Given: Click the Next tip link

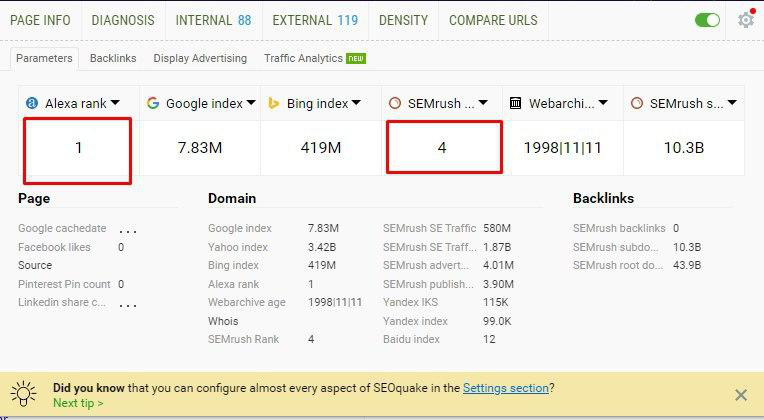Looking at the screenshot, I should (78, 403).
